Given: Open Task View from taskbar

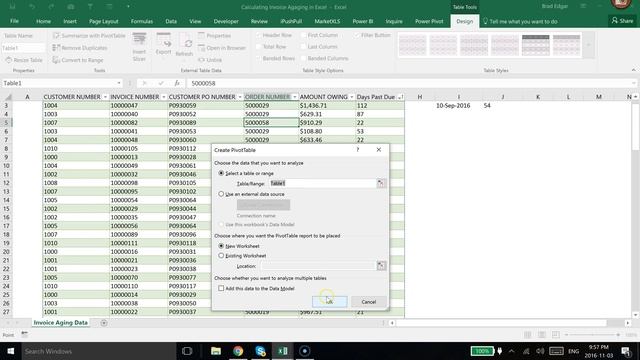Looking at the screenshot, I should 187,351.
